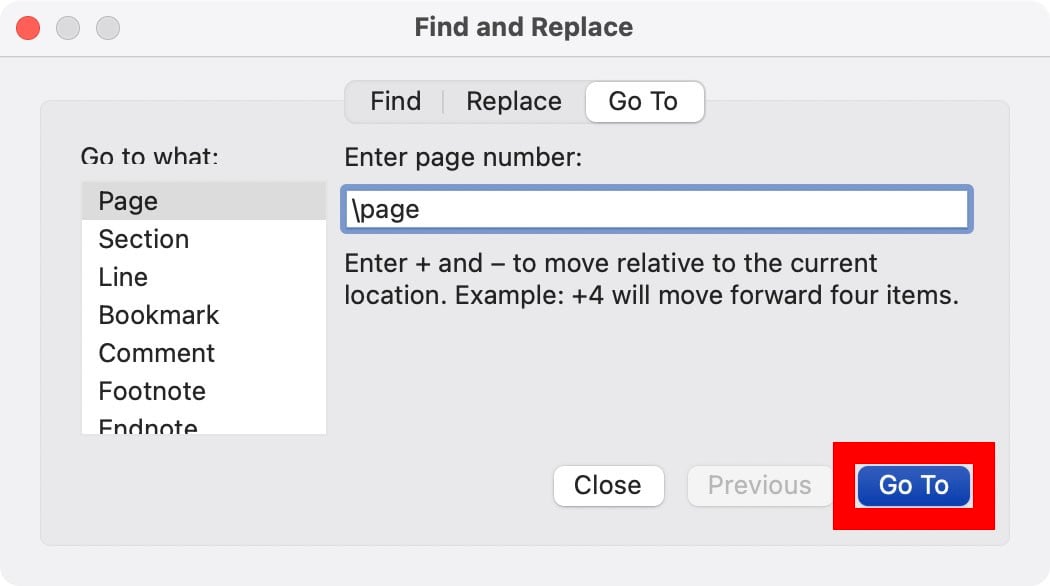Click the Find and Replace title bar
This screenshot has height=586, width=1050.
click(x=523, y=27)
